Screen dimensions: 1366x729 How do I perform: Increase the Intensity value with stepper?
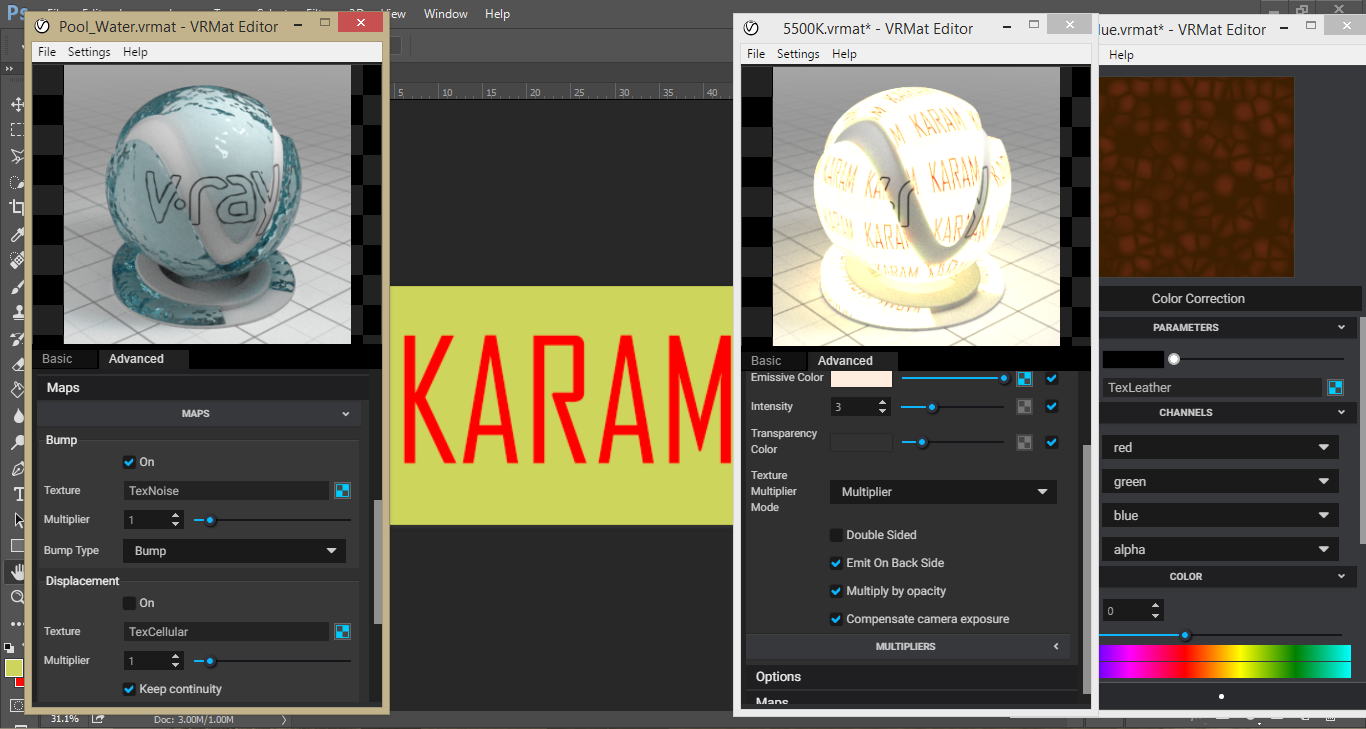pyautogui.click(x=882, y=402)
